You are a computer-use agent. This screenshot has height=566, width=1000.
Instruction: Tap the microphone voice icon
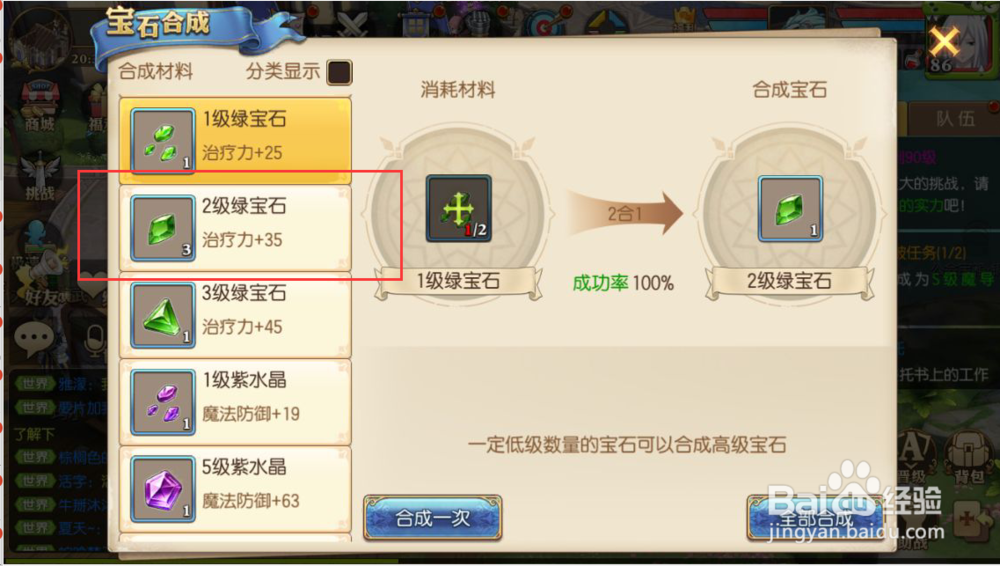click(x=95, y=340)
